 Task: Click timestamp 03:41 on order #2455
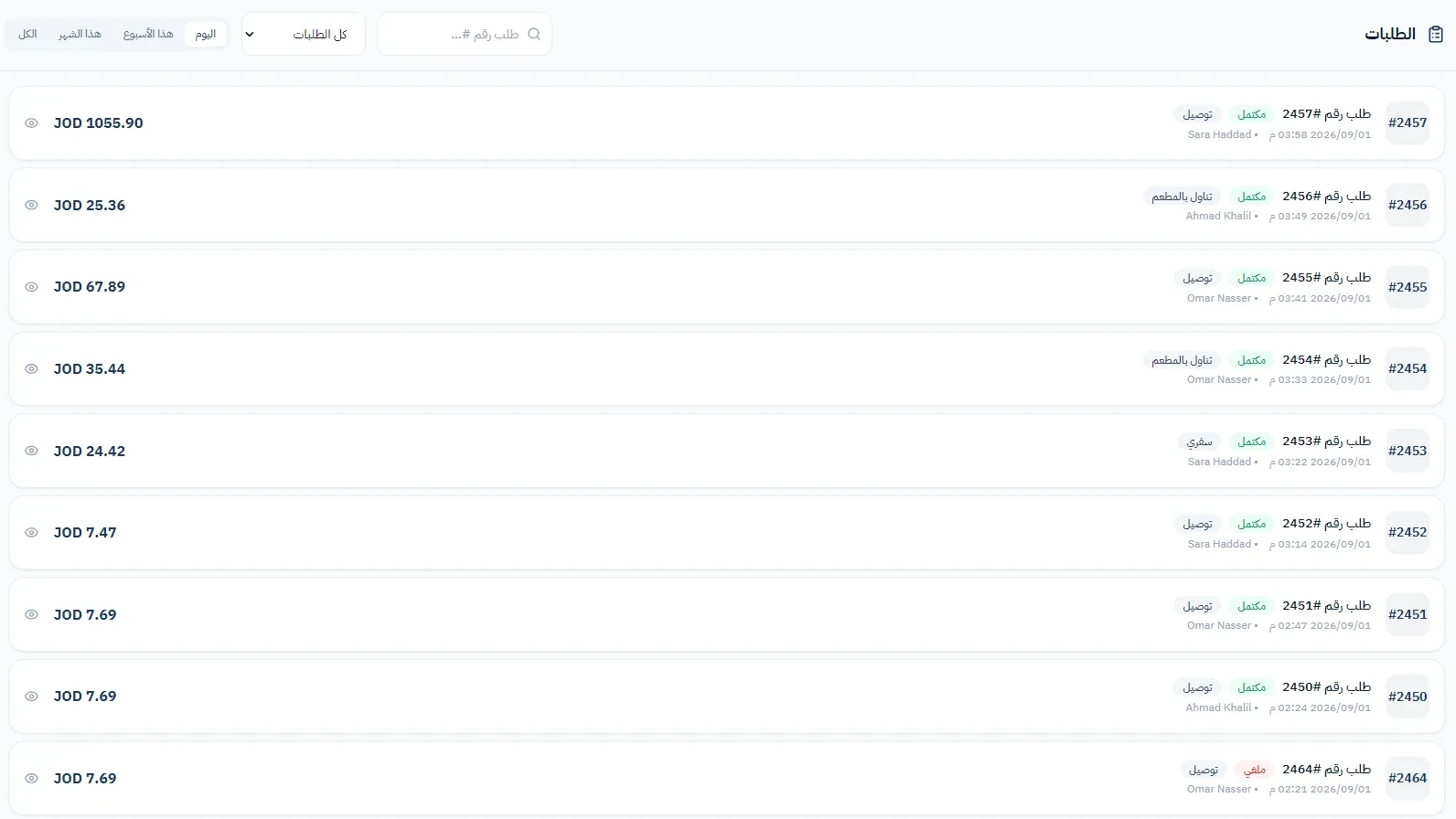click(x=1321, y=298)
